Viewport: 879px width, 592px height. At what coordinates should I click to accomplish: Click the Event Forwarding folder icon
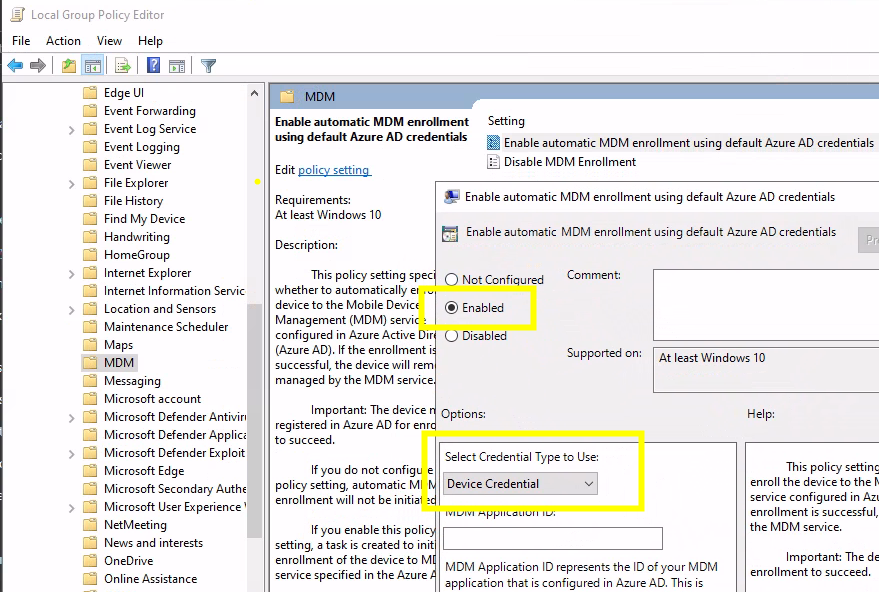[x=90, y=110]
